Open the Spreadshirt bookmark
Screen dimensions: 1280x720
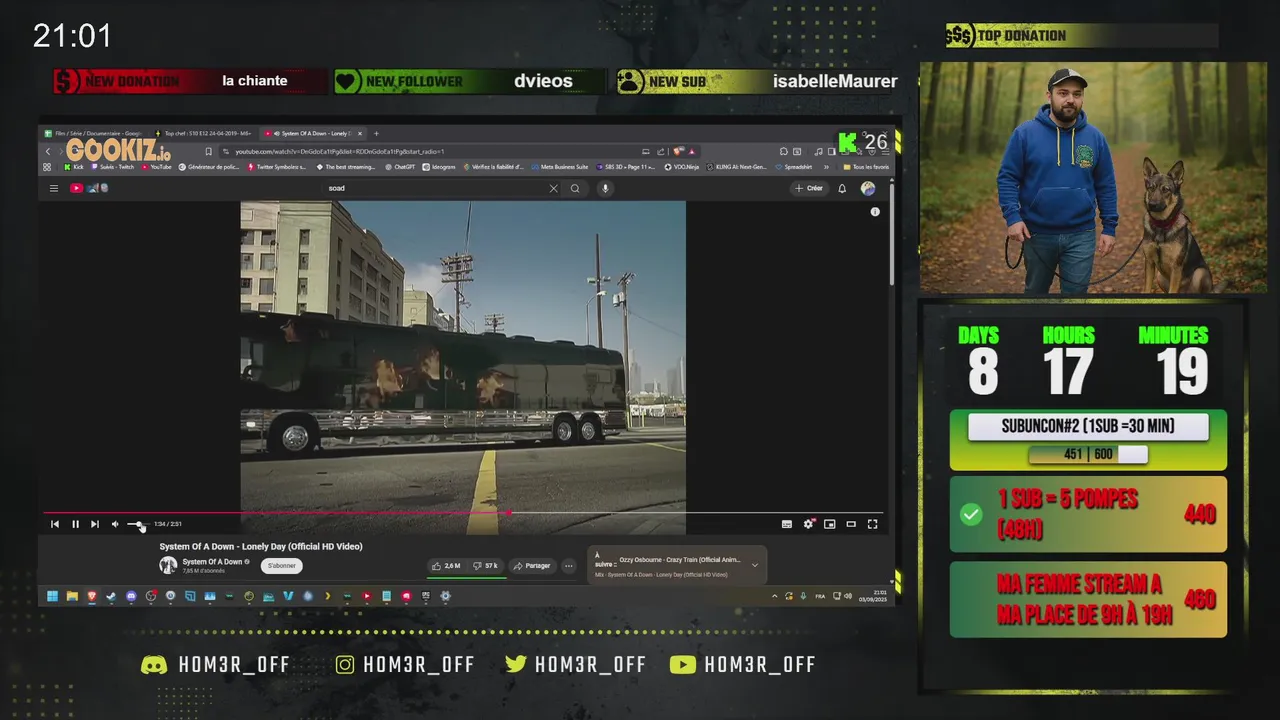[x=793, y=167]
